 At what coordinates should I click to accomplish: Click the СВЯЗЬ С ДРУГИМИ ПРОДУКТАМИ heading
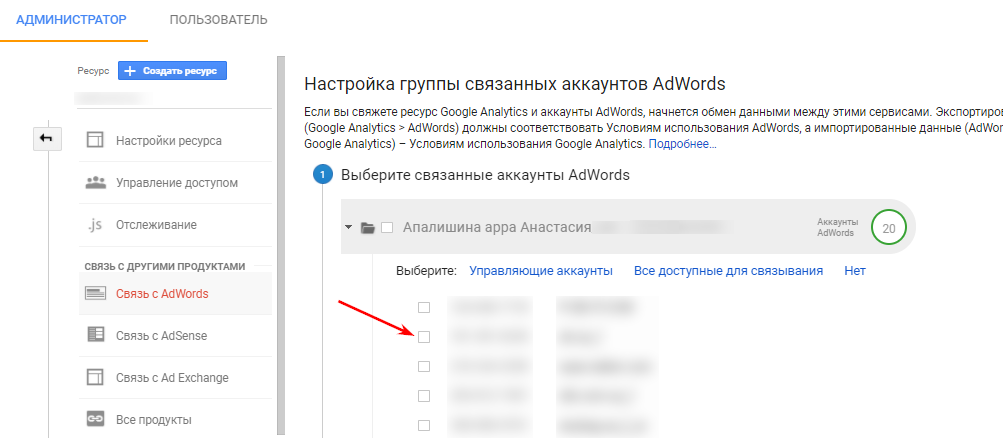[165, 267]
